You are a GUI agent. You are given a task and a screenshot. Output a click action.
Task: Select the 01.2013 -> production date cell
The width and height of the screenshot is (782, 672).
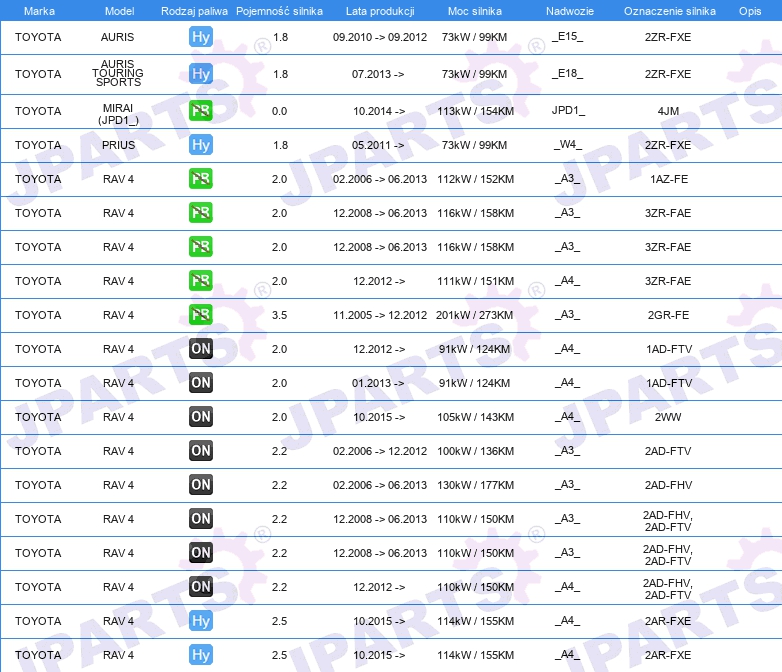378,383
